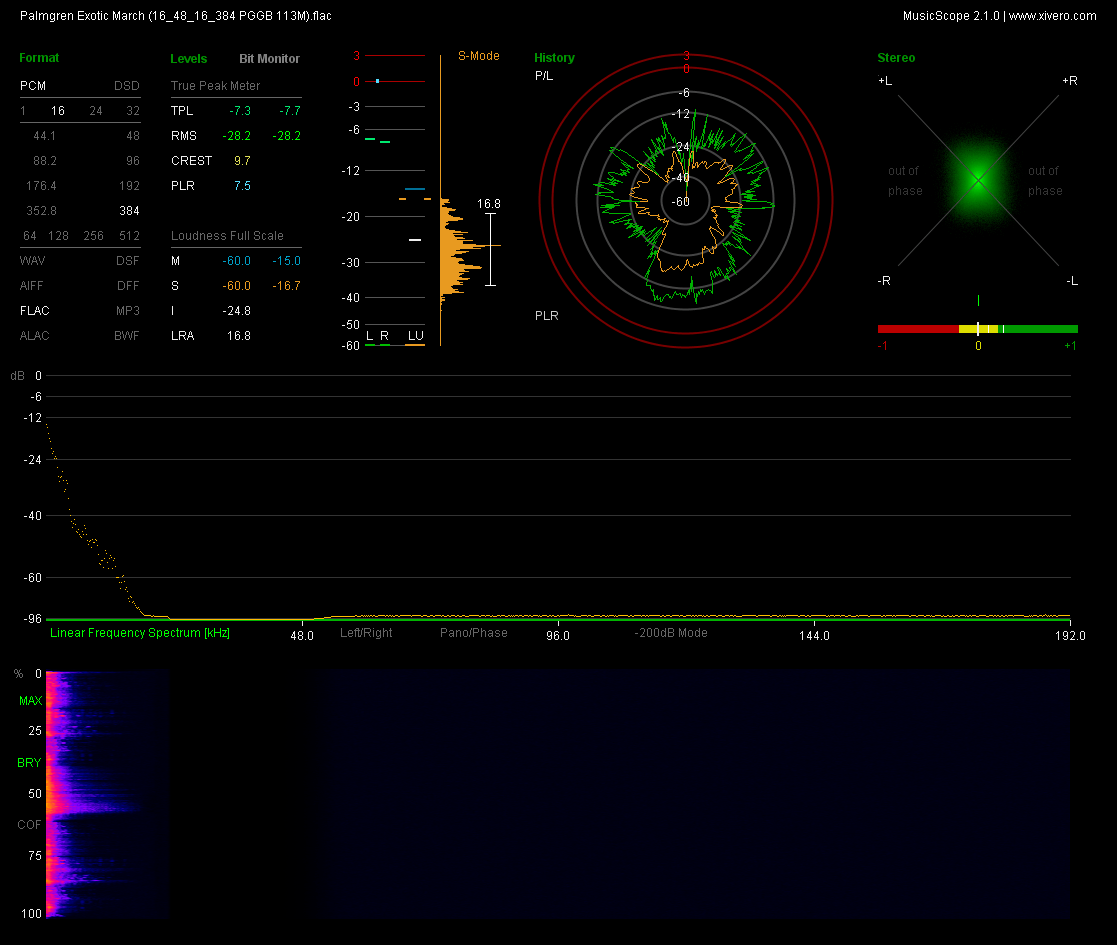Screen dimensions: 1117x945
Task: Click the FLAC file type label
Action: 35,310
